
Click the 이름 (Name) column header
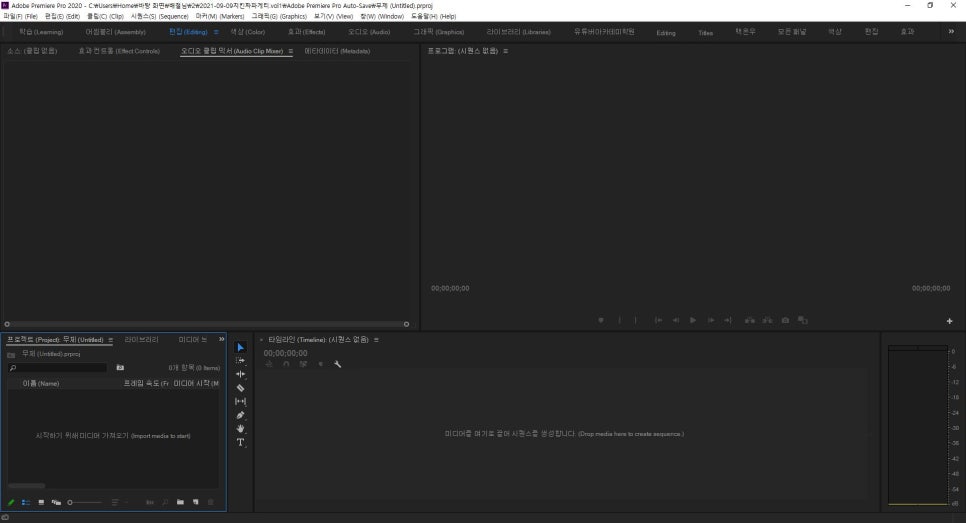pos(41,383)
